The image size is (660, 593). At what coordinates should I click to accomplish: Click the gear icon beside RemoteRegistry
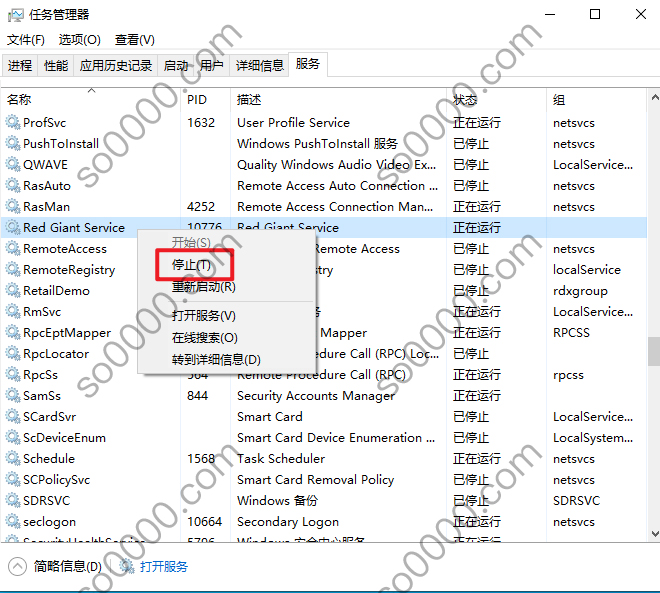pyautogui.click(x=13, y=270)
